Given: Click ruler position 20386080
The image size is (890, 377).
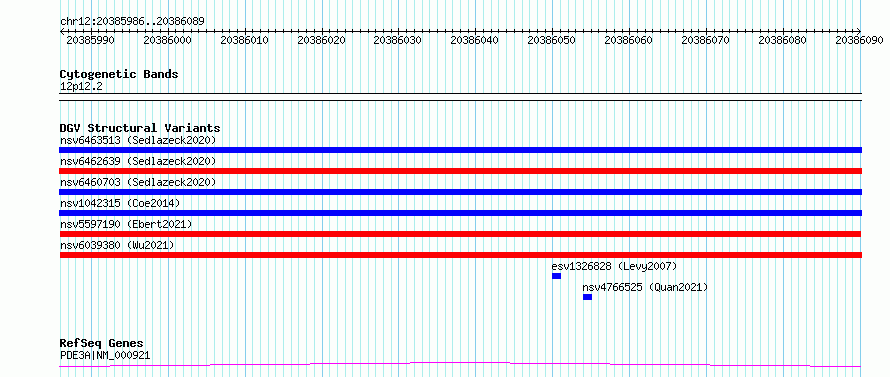Looking at the screenshot, I should (x=782, y=40).
